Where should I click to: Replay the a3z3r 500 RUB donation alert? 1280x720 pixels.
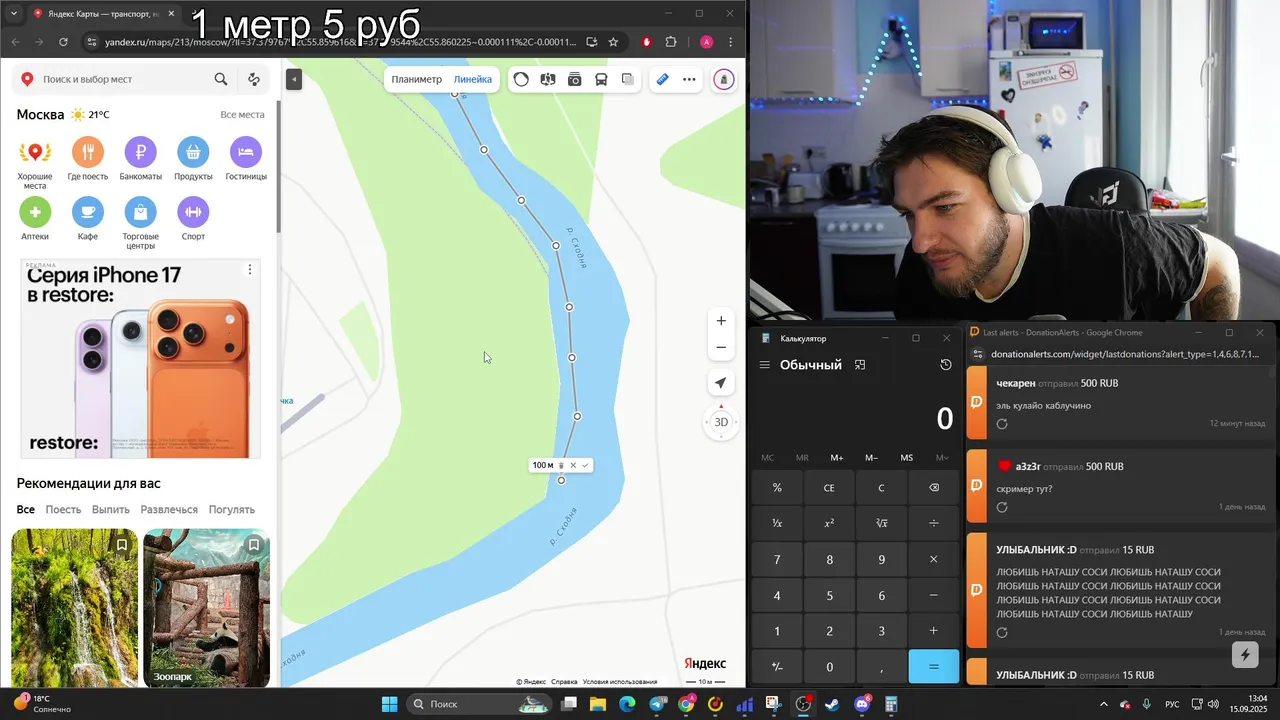(x=1002, y=507)
